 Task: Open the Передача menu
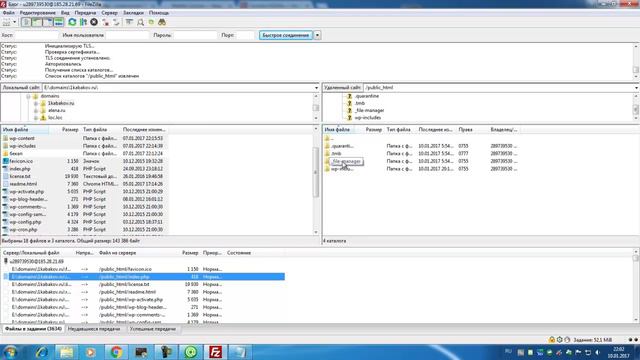coord(85,13)
